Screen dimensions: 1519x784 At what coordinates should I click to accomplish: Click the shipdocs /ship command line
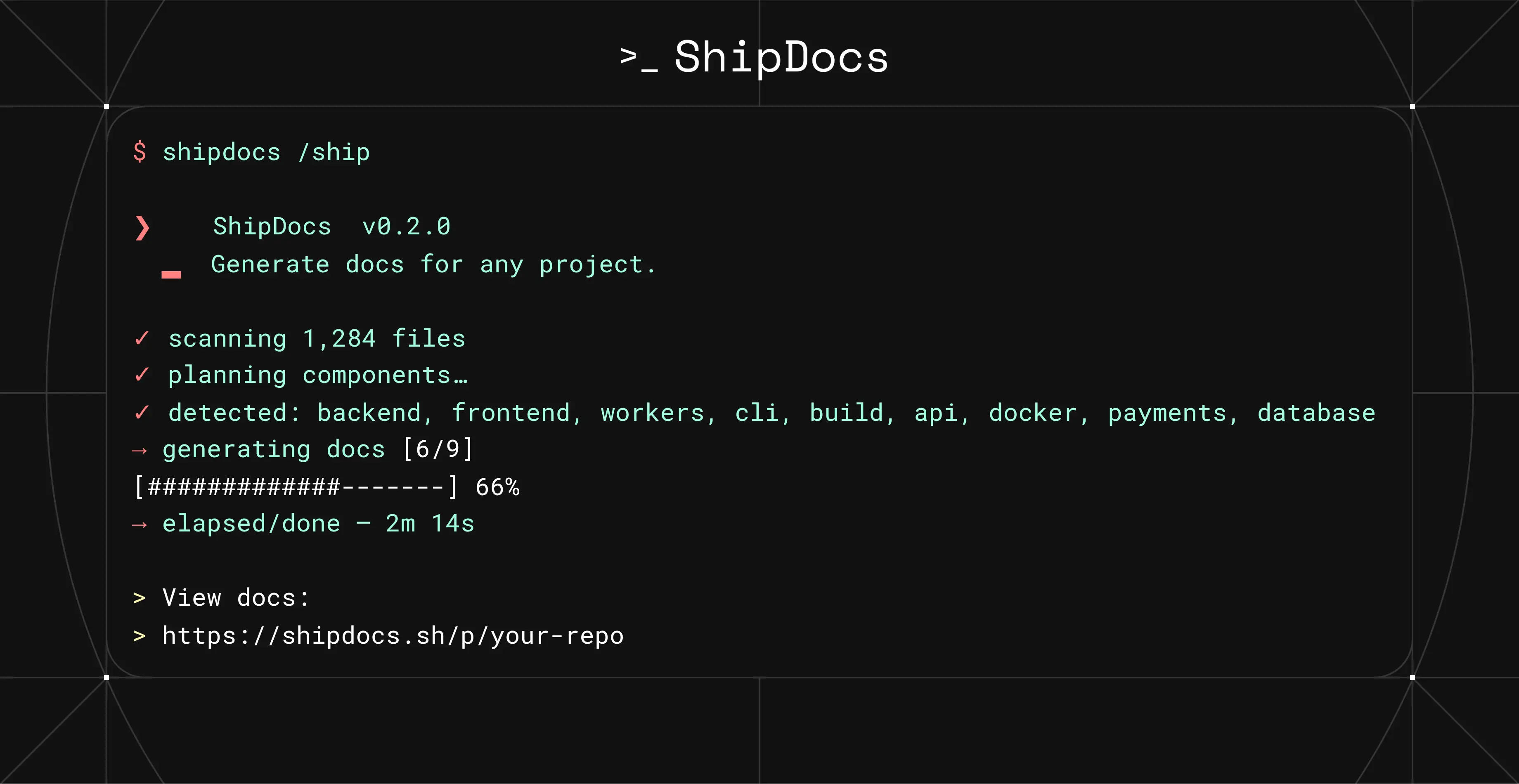point(265,152)
